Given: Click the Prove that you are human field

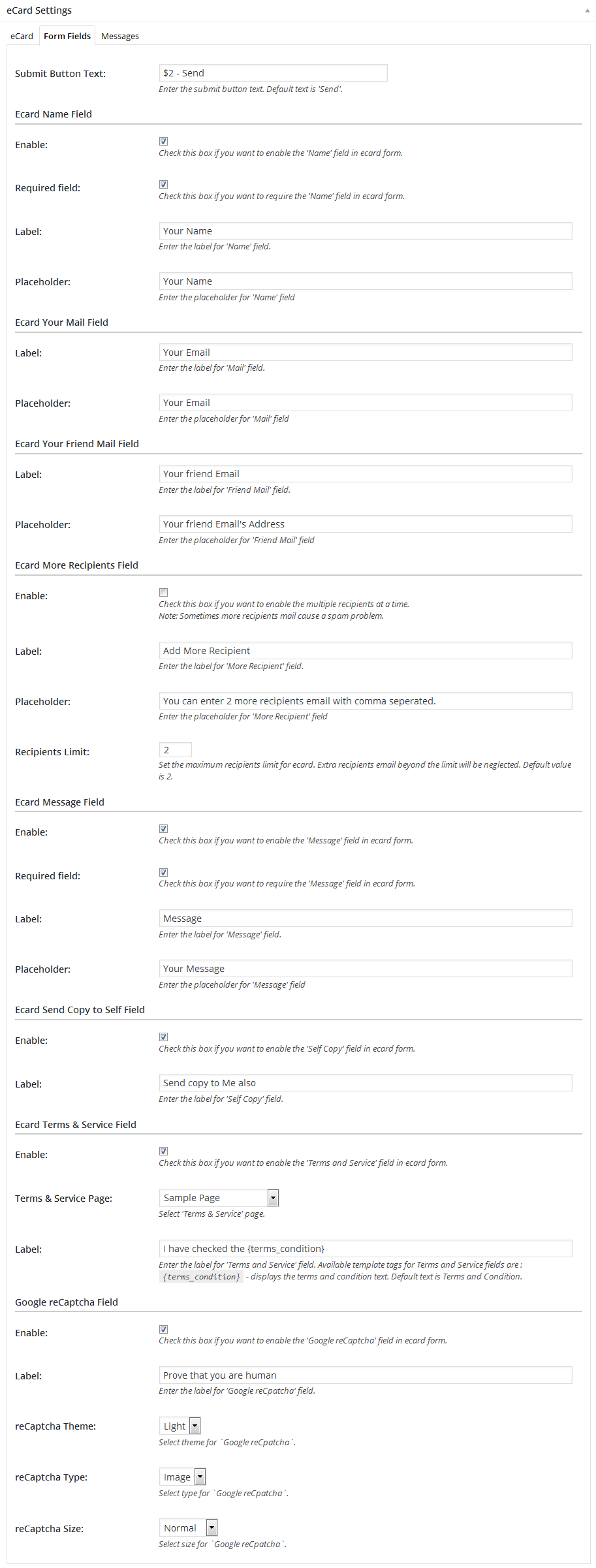Looking at the screenshot, I should coord(366,1375).
